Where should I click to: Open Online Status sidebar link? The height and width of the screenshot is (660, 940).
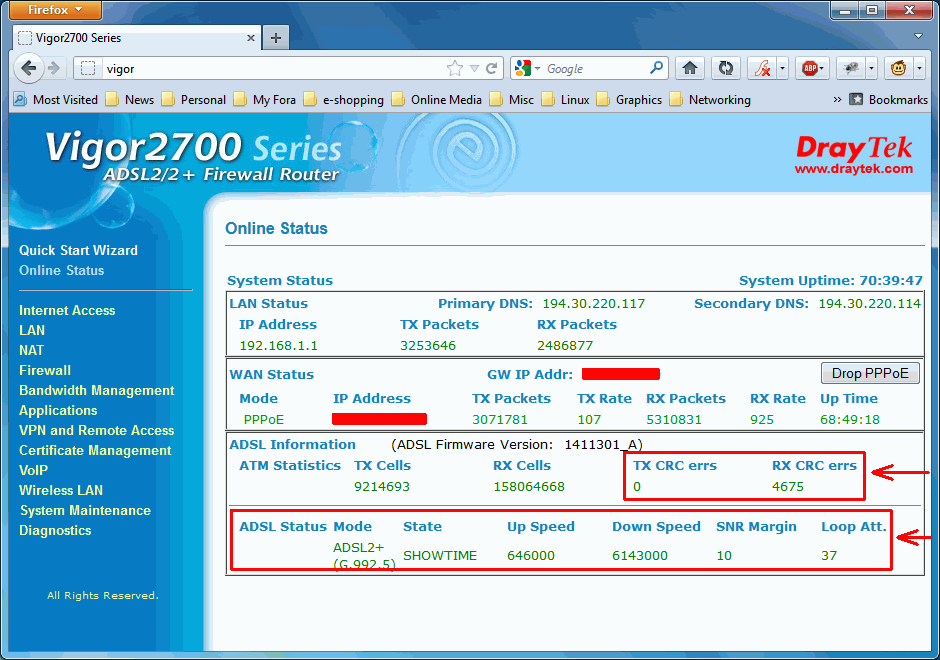pos(61,270)
